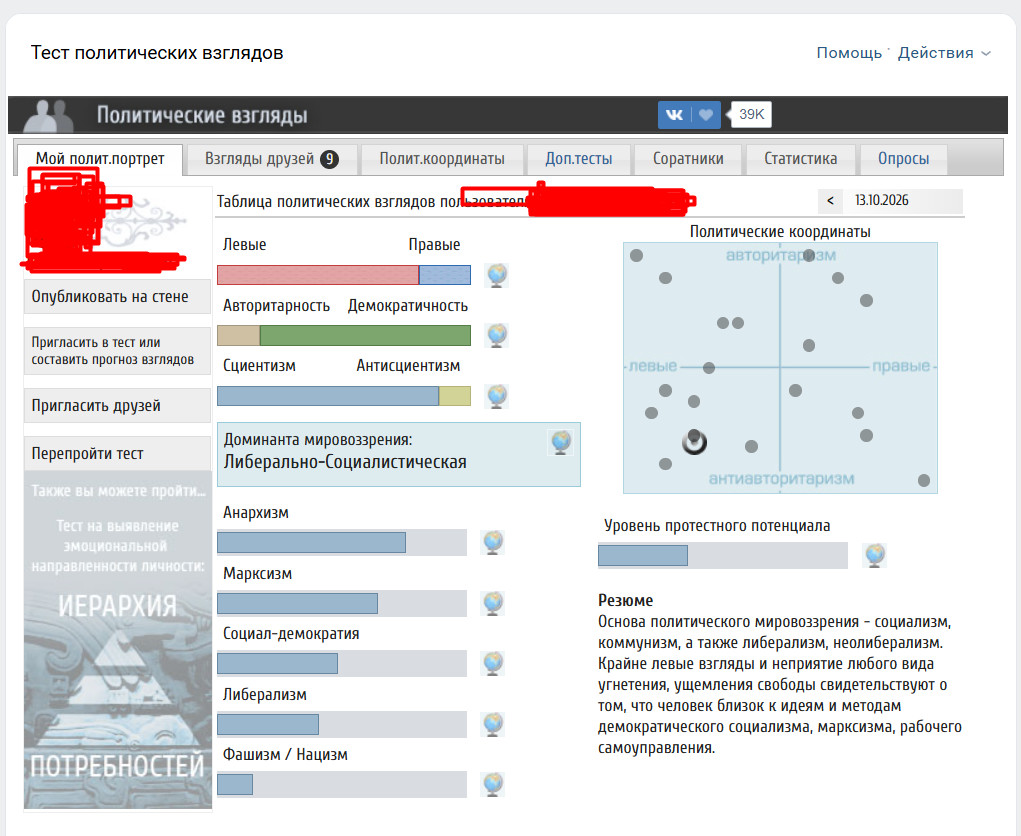This screenshot has width=1021, height=836.
Task: Click the 39K likes counter
Action: (751, 115)
